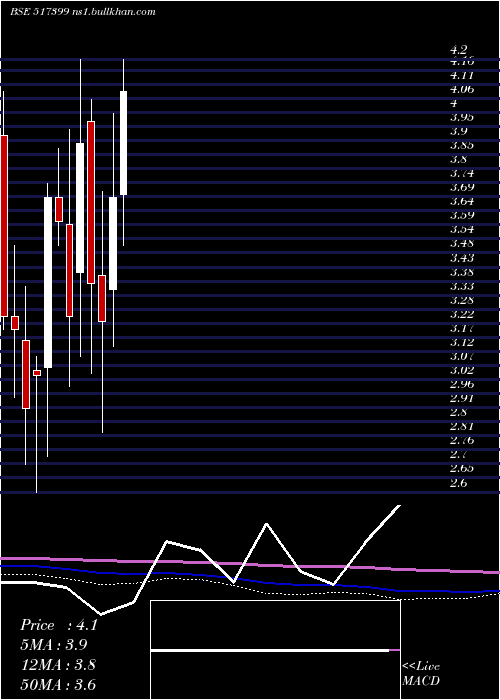This screenshot has width=500, height=700.
Task: Click the 3.59 price axis label
Action: click(462, 215)
